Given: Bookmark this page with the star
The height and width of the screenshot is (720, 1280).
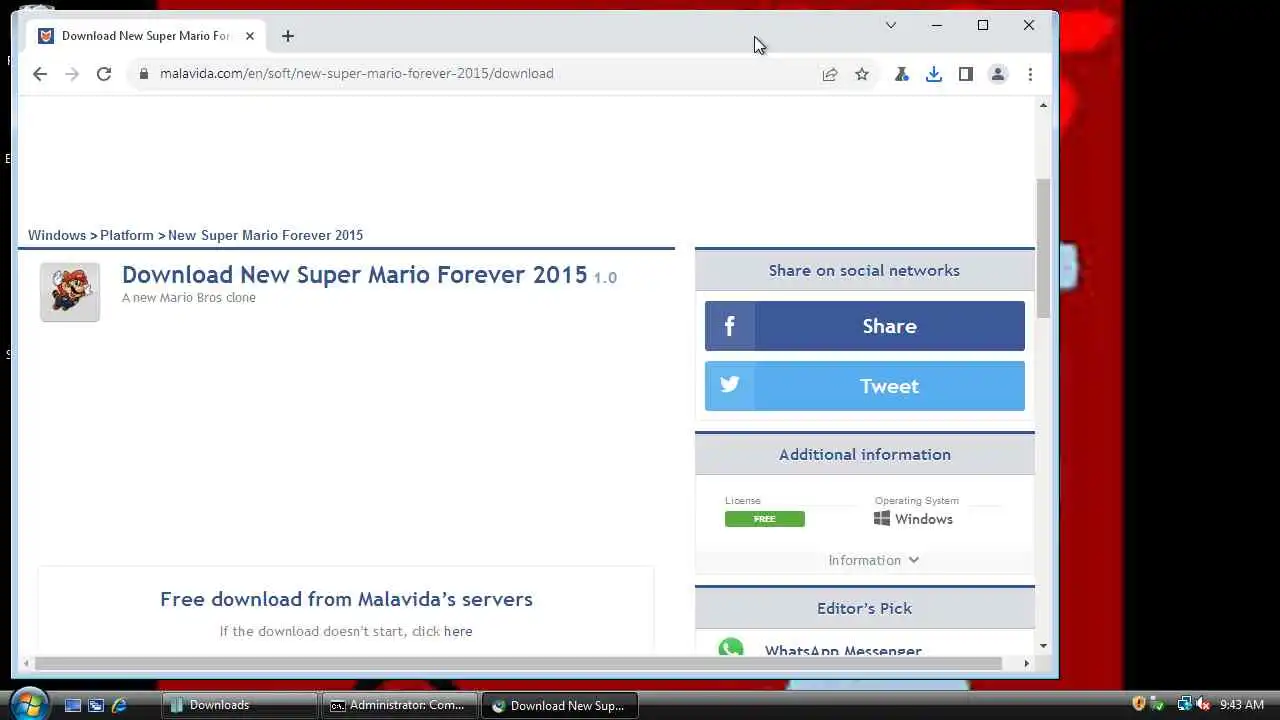Looking at the screenshot, I should pyautogui.click(x=862, y=74).
